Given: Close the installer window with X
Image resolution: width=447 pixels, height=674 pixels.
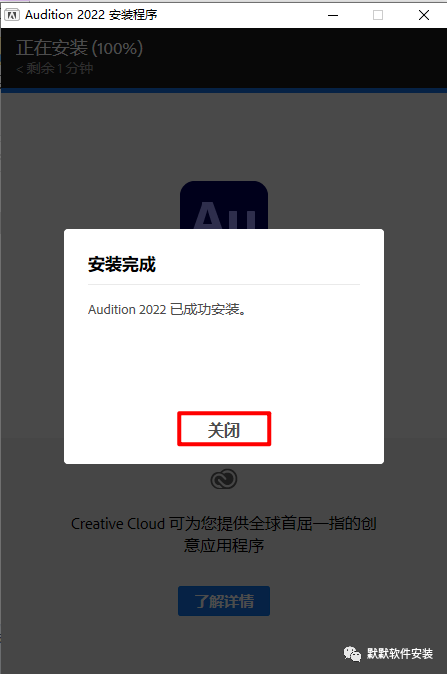Looking at the screenshot, I should pos(424,15).
